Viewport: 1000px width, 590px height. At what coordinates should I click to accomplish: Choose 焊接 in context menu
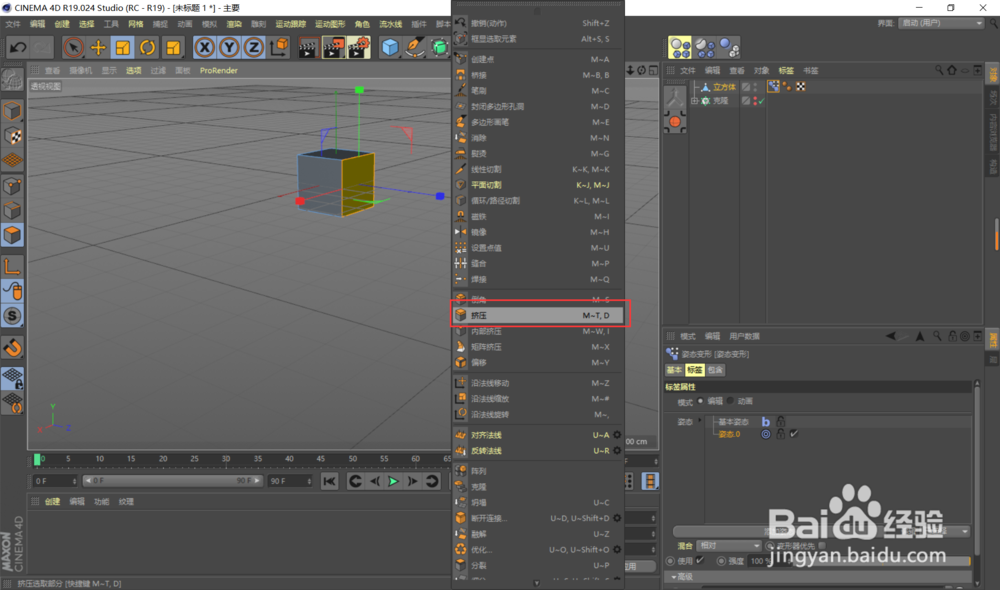538,279
